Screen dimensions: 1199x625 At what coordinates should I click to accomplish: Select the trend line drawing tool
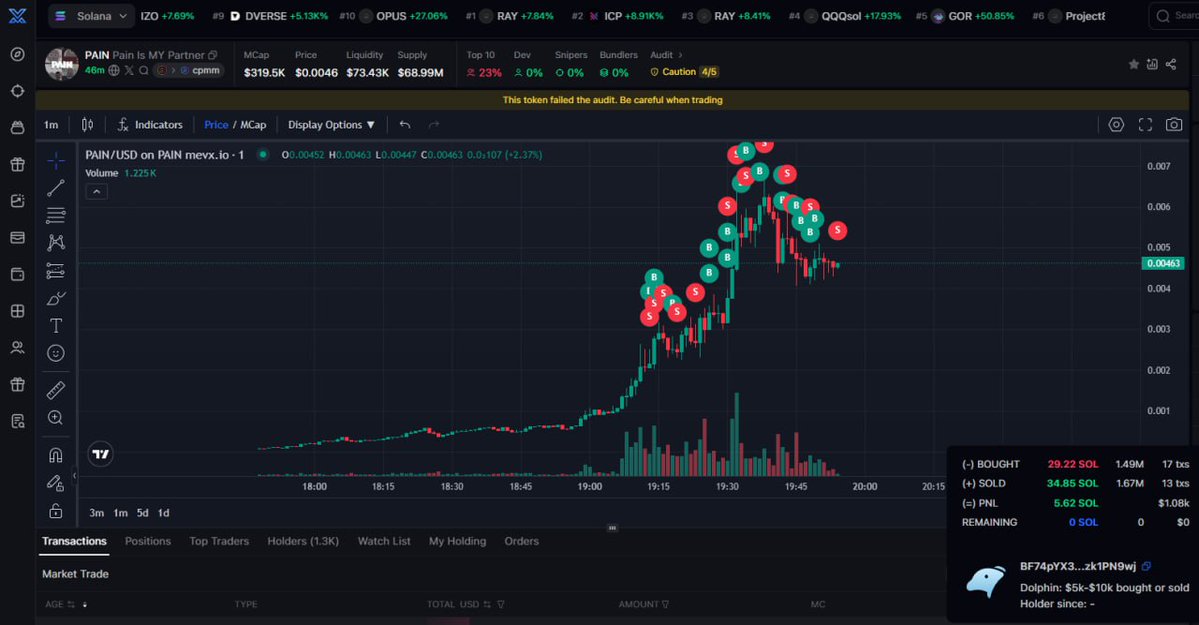56,188
